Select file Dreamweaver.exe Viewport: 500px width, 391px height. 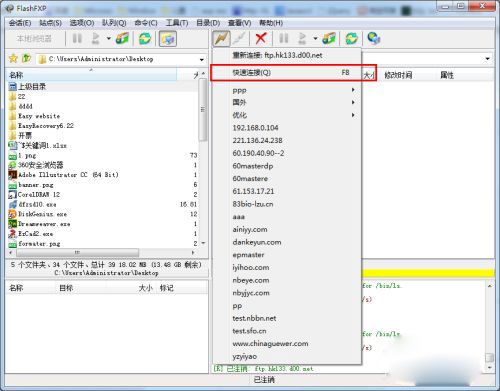coord(103,224)
